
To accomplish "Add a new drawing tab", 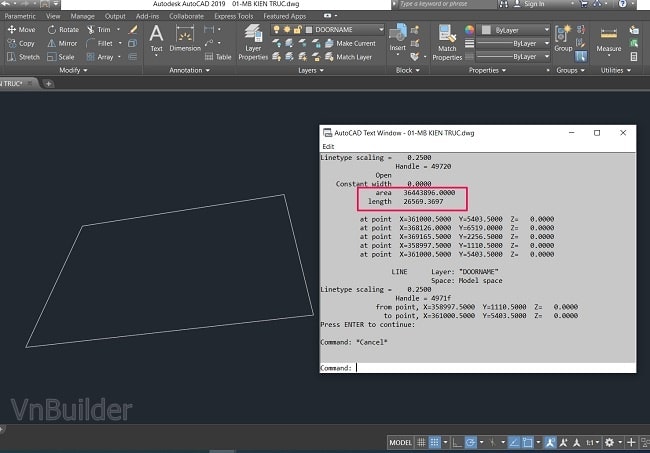I will 48,84.
